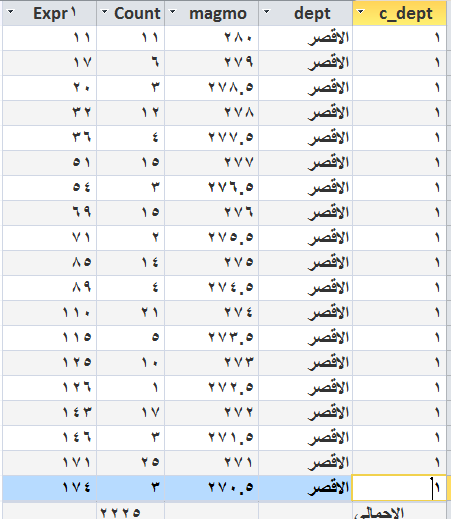Viewport: 451px width, 519px height.
Task: Open the Expr1 column filter dropdown
Action: click(11, 12)
